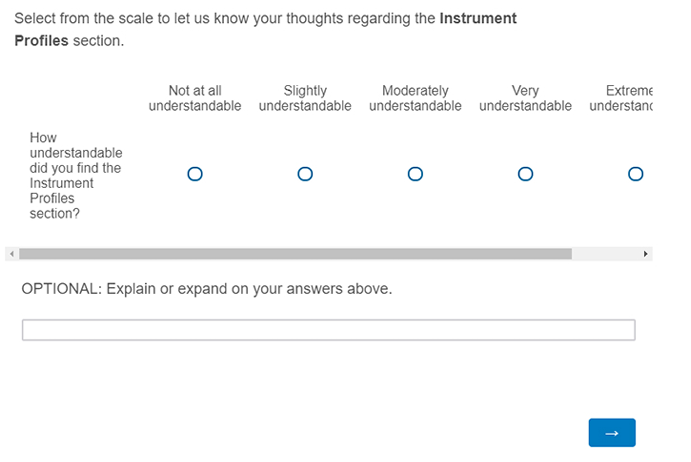This screenshot has height=462, width=691.
Task: Mark the 'Very understandable' radio button
Action: [525, 174]
